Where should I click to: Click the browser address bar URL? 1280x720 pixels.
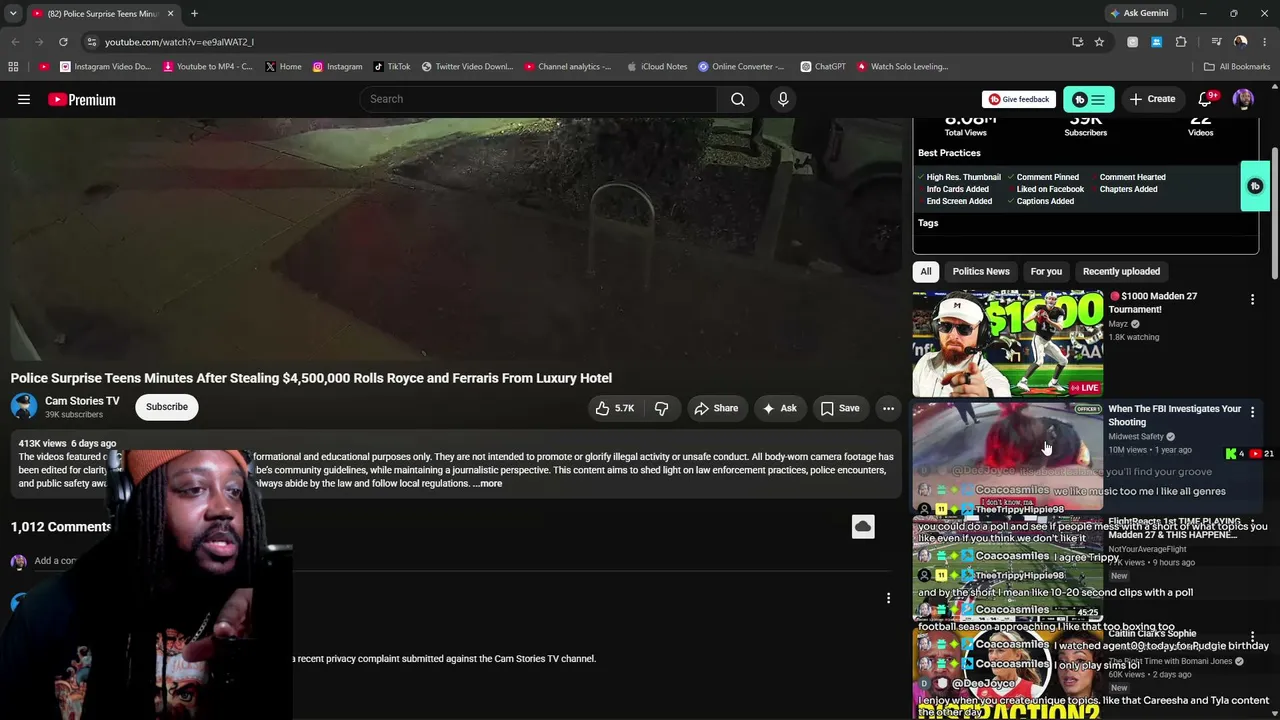[x=179, y=42]
